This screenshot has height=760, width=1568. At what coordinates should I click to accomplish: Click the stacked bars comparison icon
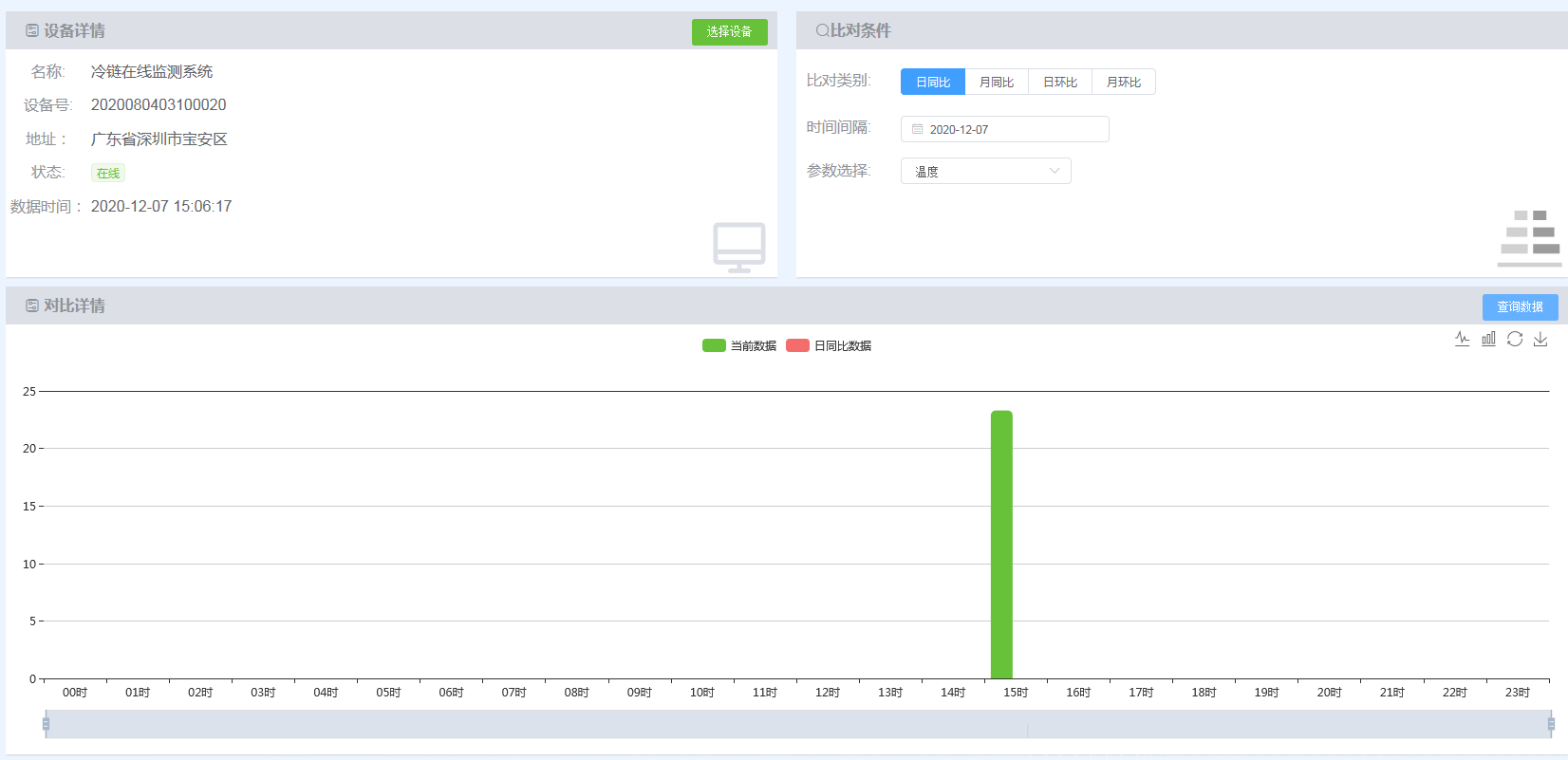(x=1529, y=238)
